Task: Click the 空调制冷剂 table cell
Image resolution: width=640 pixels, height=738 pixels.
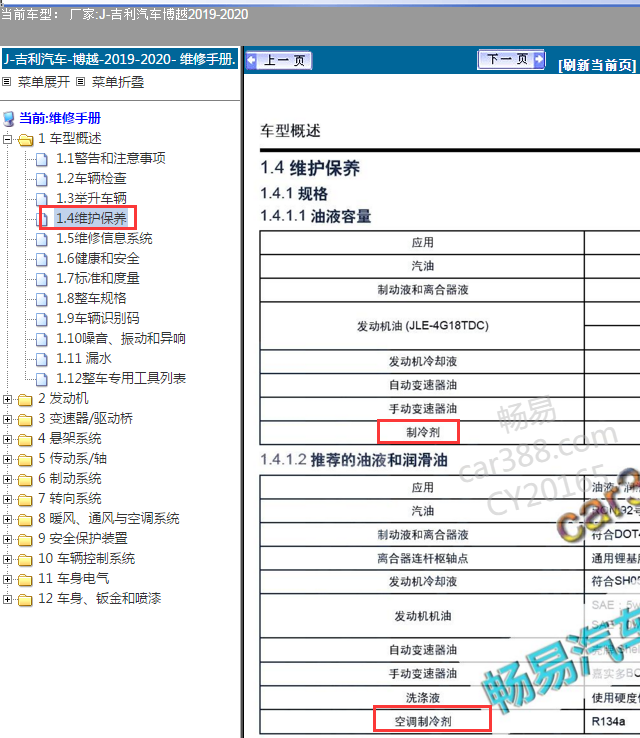Action: [x=422, y=722]
